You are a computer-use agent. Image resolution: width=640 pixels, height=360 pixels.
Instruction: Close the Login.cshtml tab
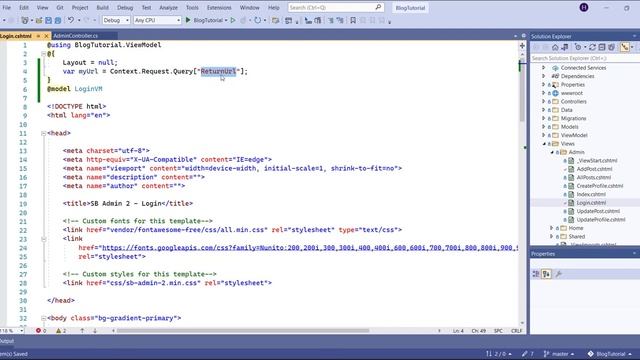click(x=46, y=36)
